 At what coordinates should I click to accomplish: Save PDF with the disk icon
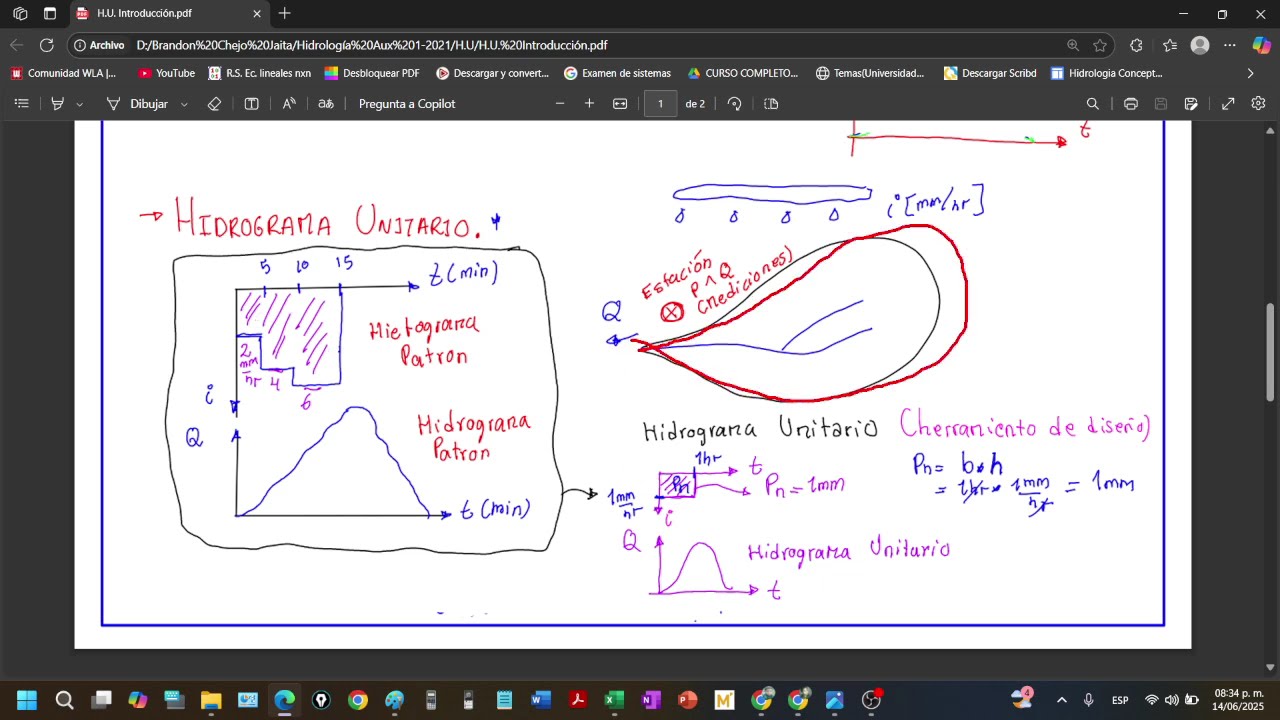coord(1161,104)
